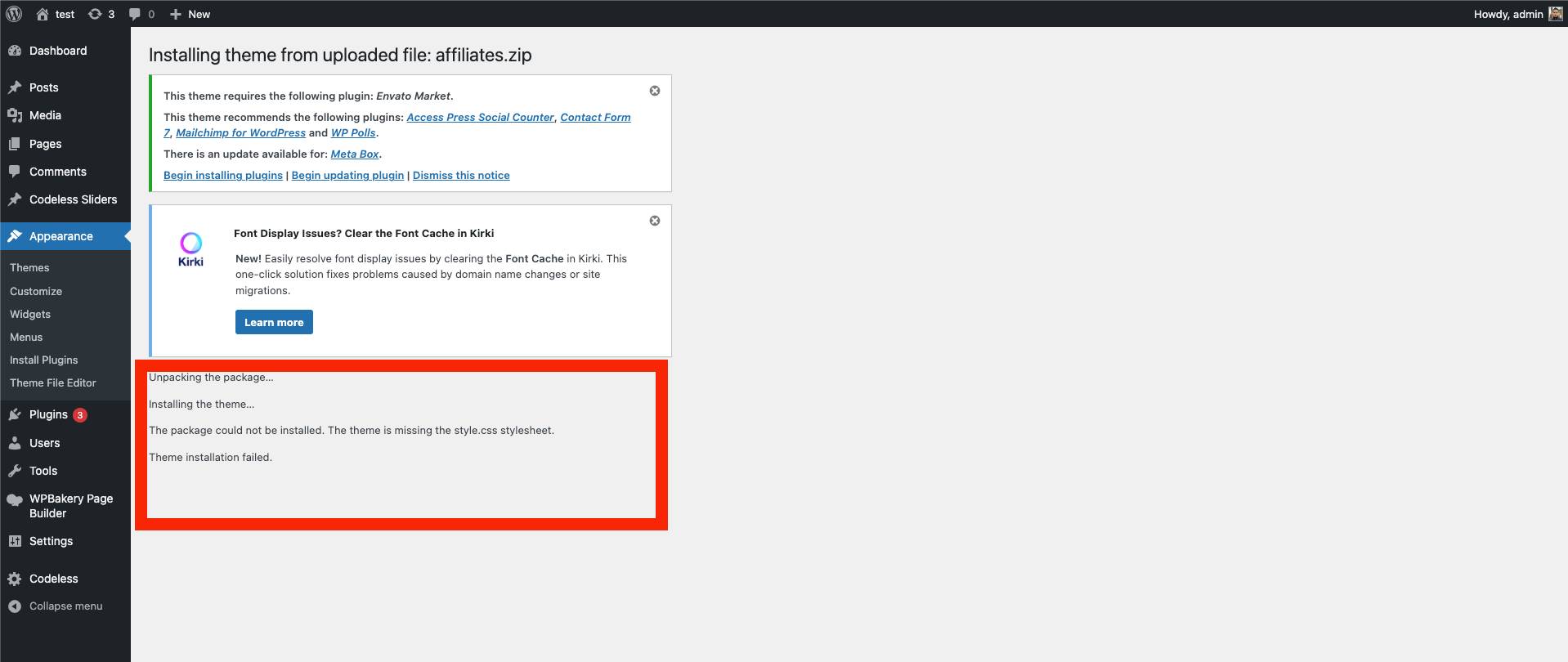The image size is (1568, 662).
Task: Click the Posts pushpin icon
Action: coord(15,87)
